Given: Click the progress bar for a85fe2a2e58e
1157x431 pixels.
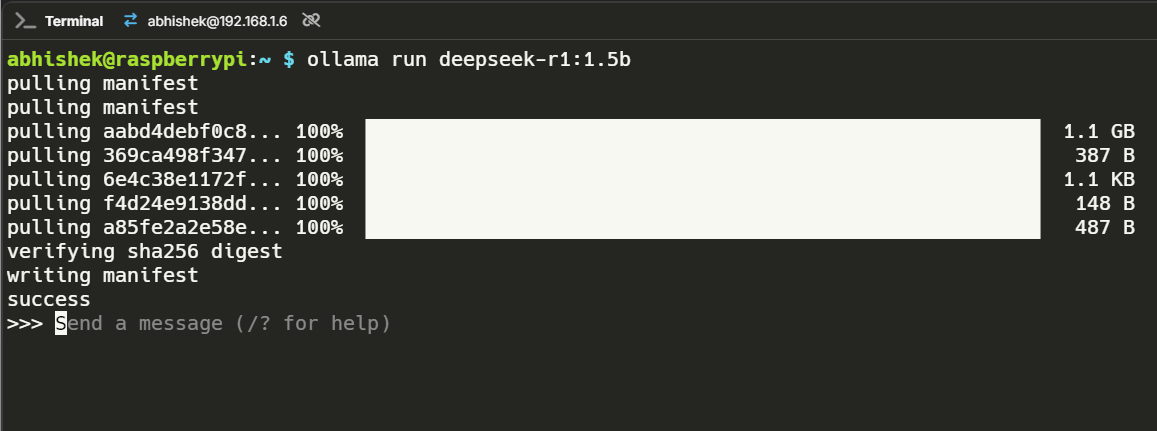Looking at the screenshot, I should click(x=702, y=228).
